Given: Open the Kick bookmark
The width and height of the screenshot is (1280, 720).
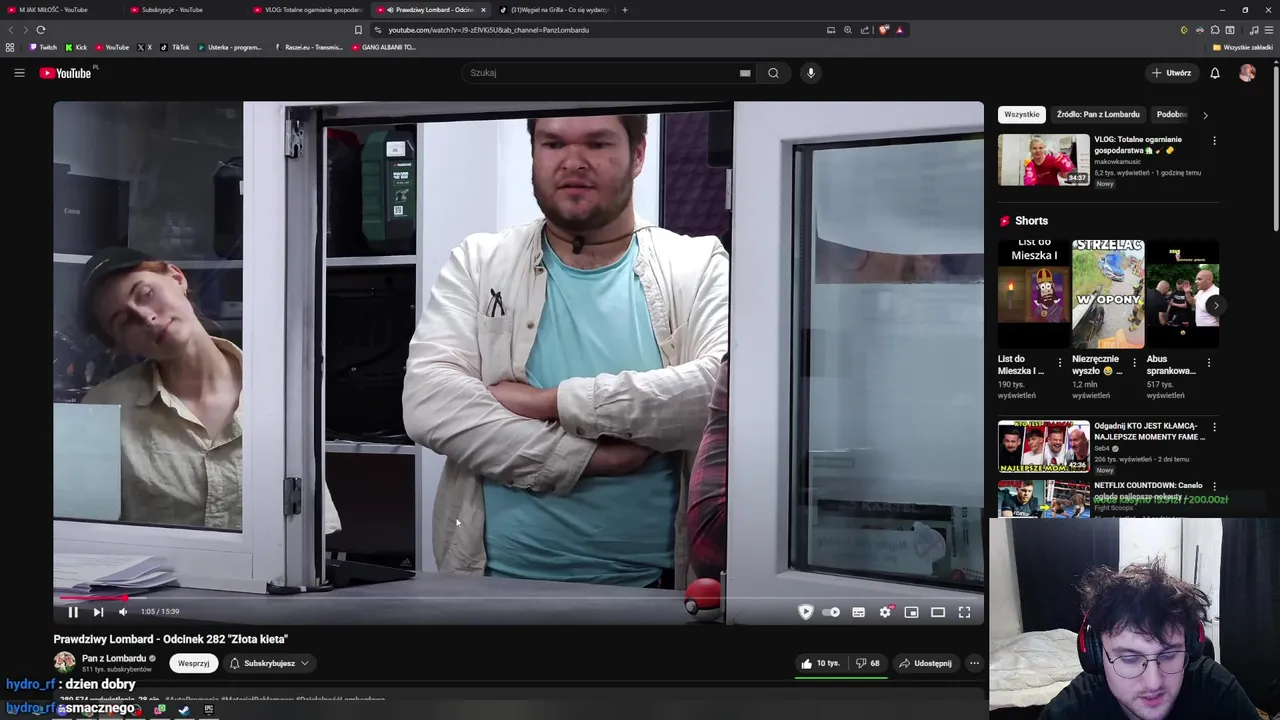Looking at the screenshot, I should (x=76, y=47).
